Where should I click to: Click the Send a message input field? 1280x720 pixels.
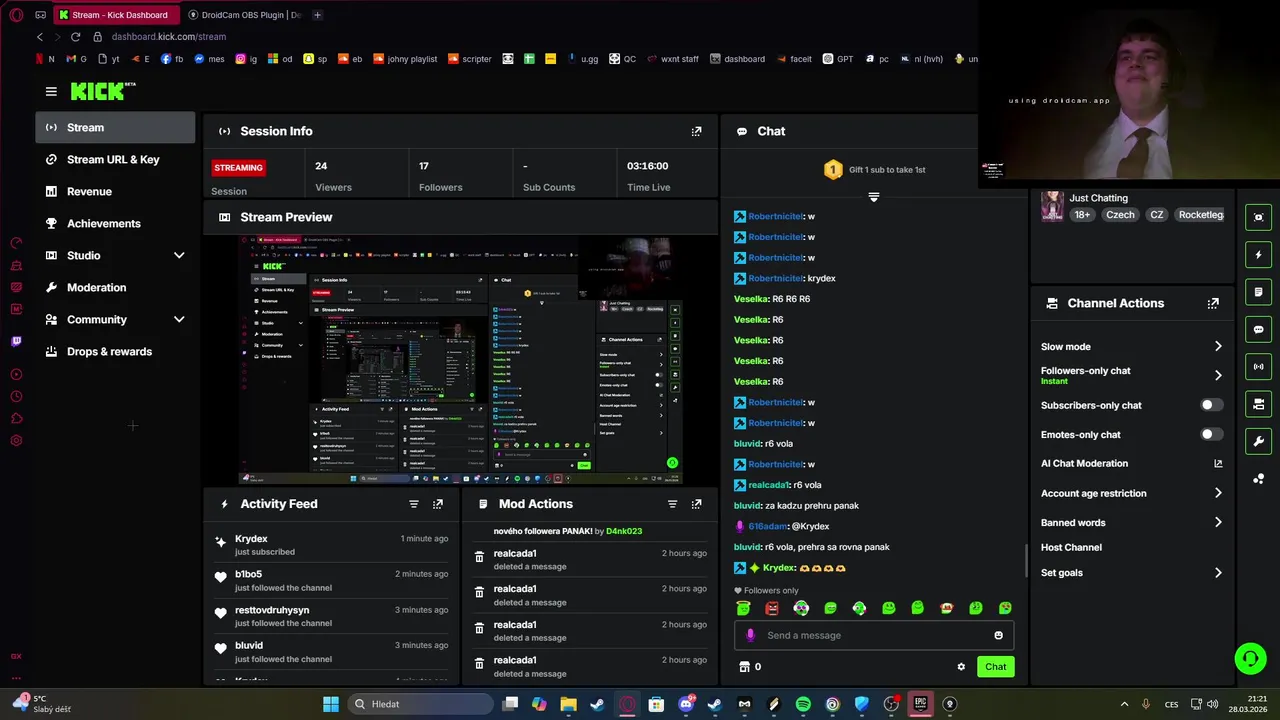[x=874, y=635]
